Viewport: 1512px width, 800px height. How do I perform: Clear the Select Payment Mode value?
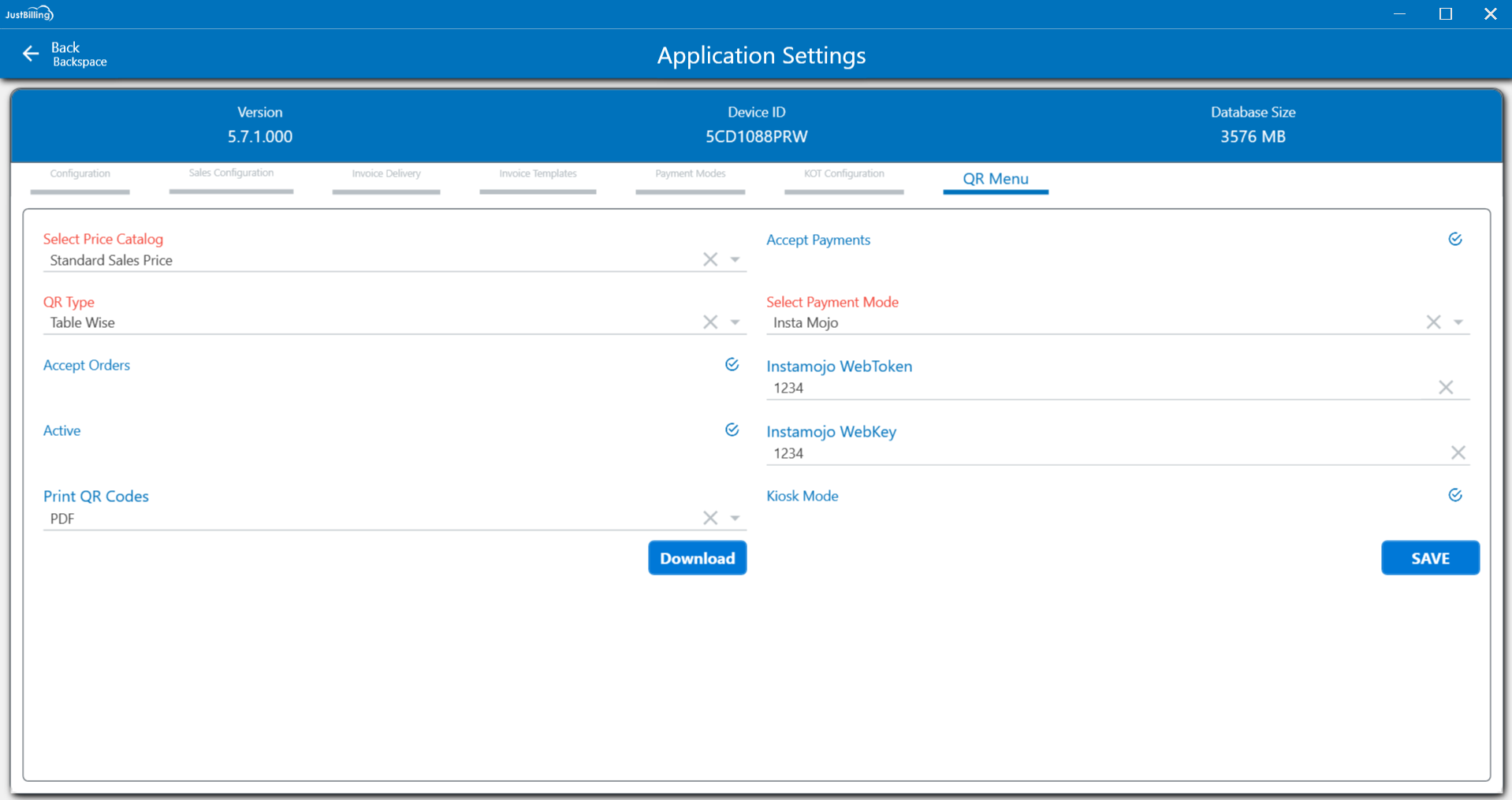[x=1433, y=322]
